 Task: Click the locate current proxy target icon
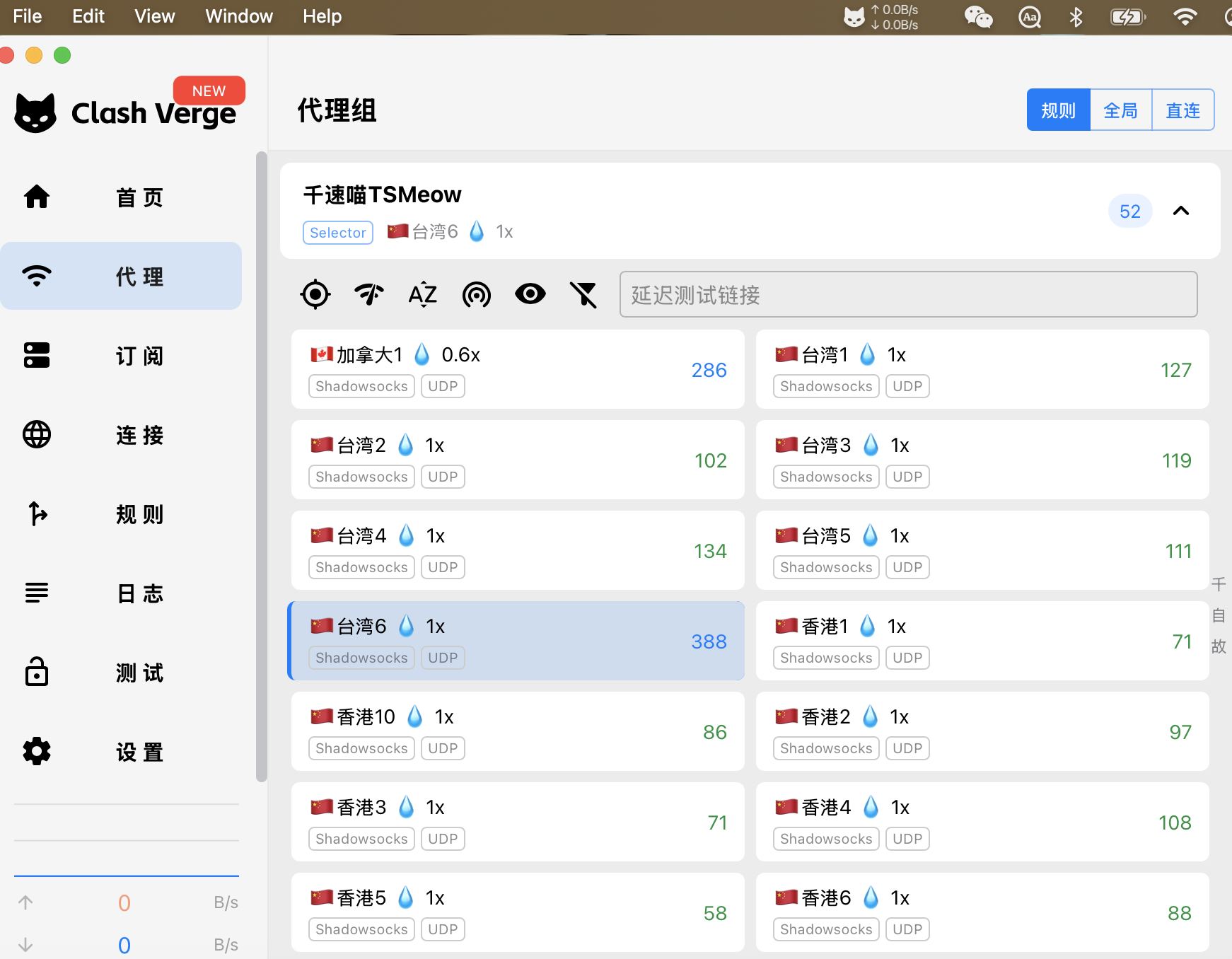click(315, 294)
